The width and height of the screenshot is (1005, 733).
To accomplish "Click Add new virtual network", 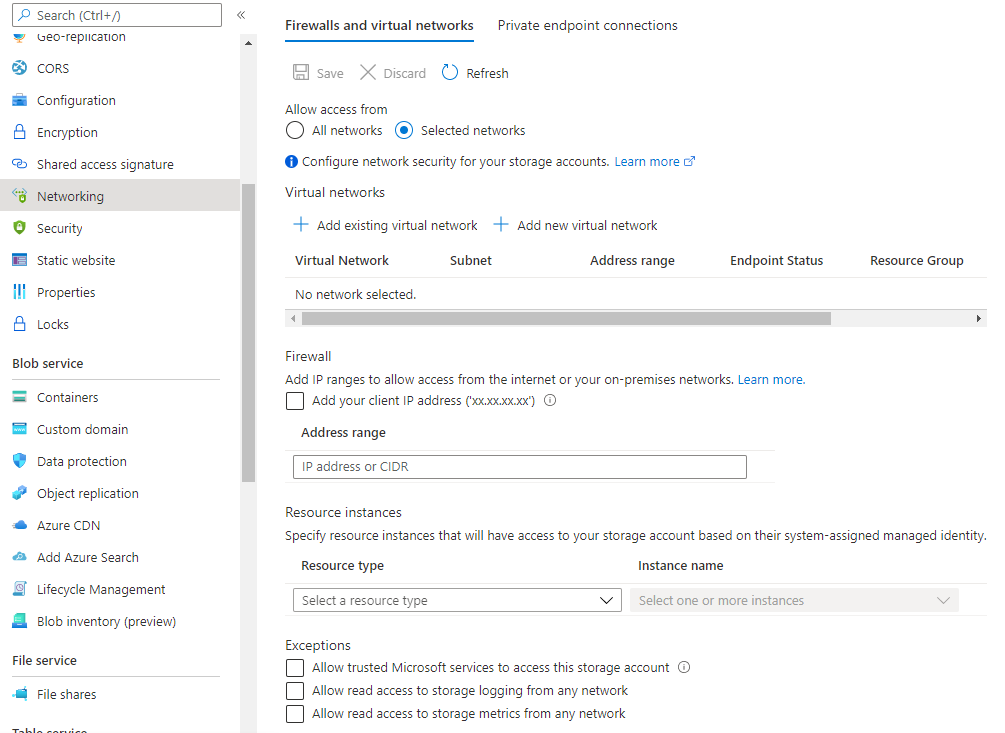I will [x=587, y=226].
